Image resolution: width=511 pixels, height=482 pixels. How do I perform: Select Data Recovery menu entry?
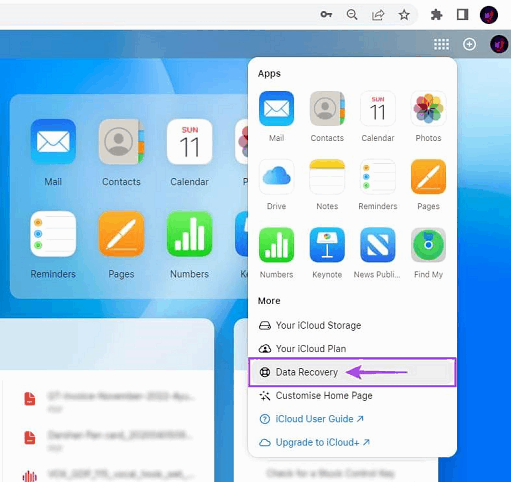pyautogui.click(x=352, y=372)
